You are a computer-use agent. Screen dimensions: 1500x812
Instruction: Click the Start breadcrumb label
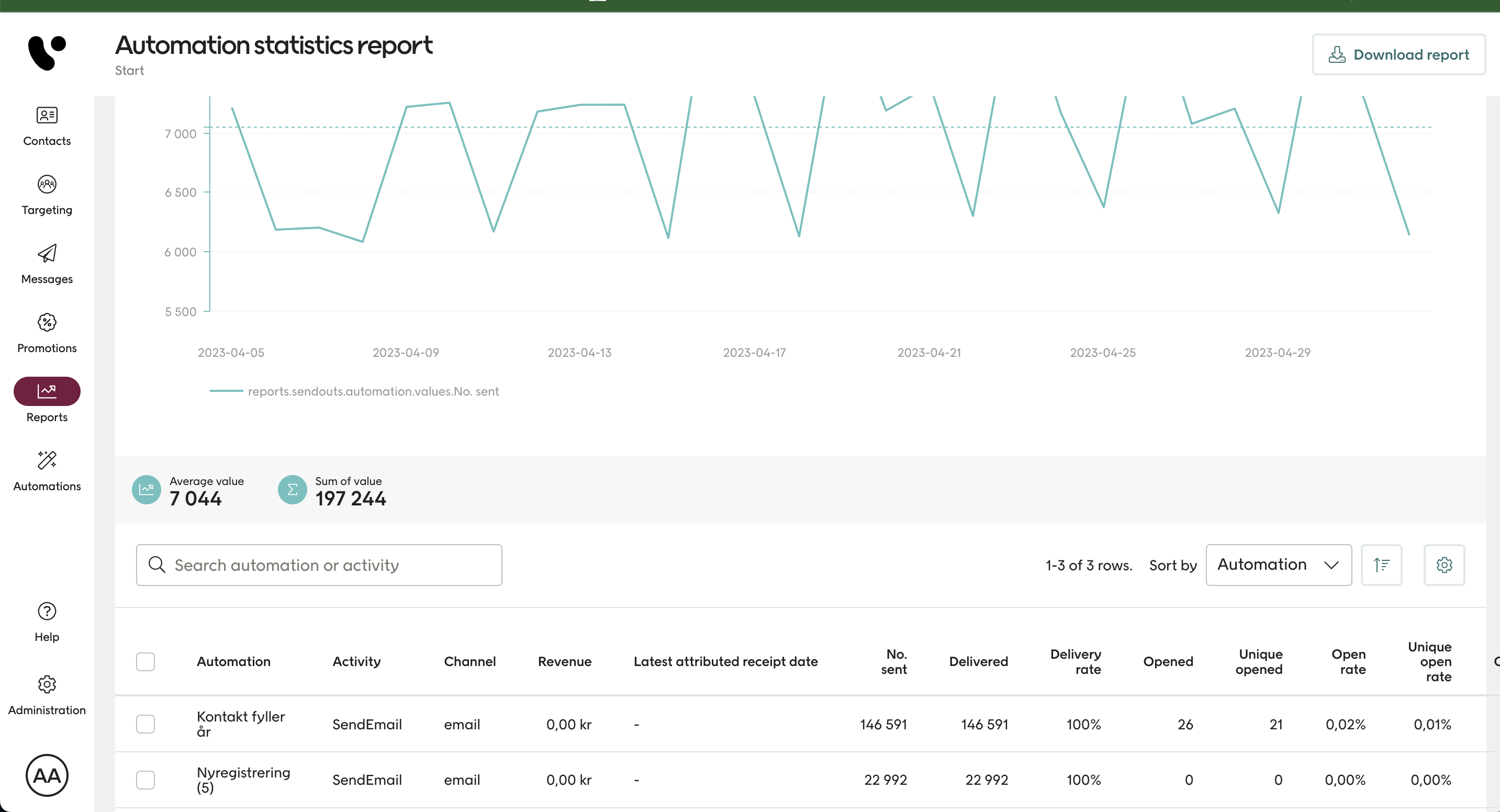tap(129, 71)
